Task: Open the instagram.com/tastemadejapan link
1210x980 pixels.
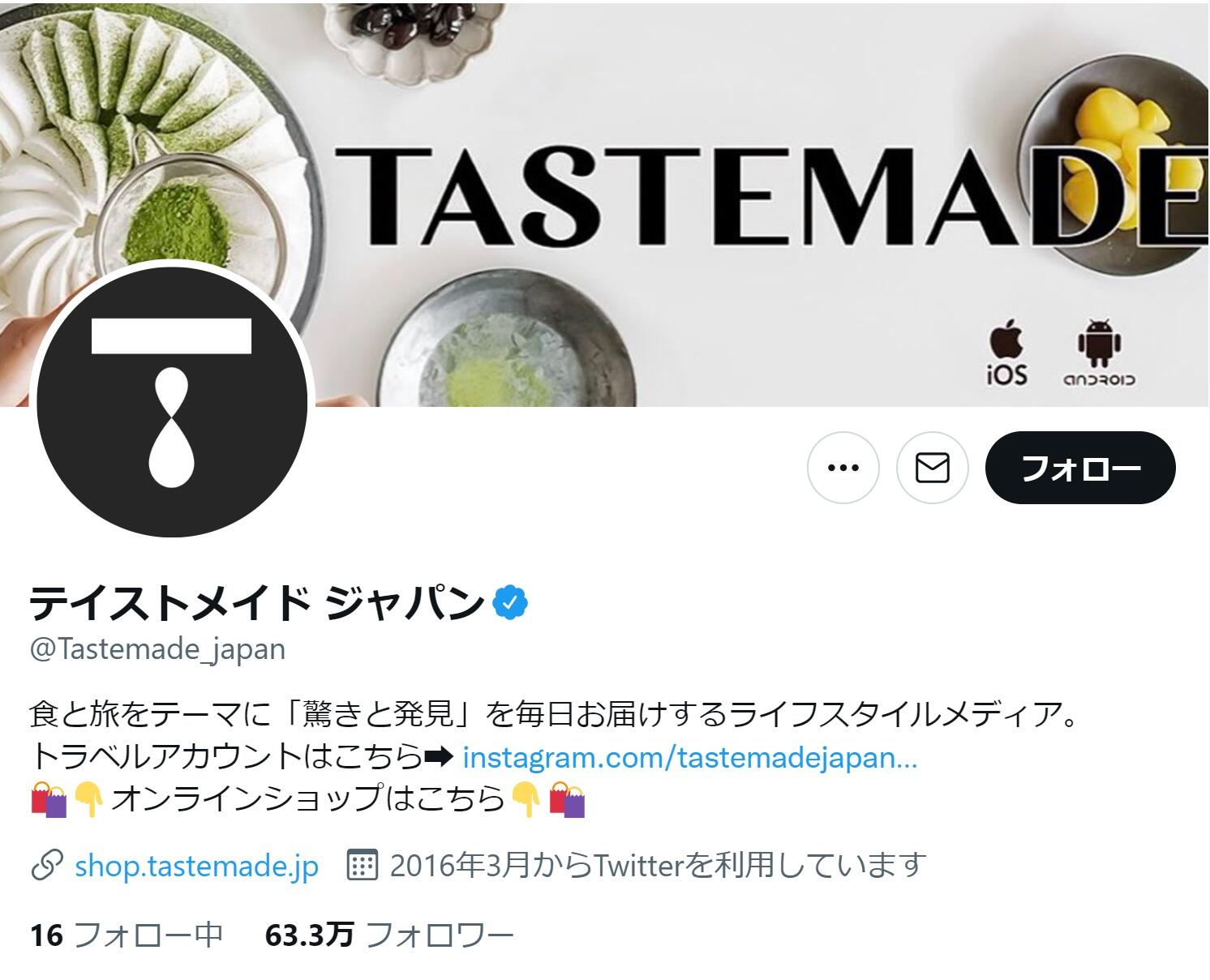Action: (x=690, y=757)
